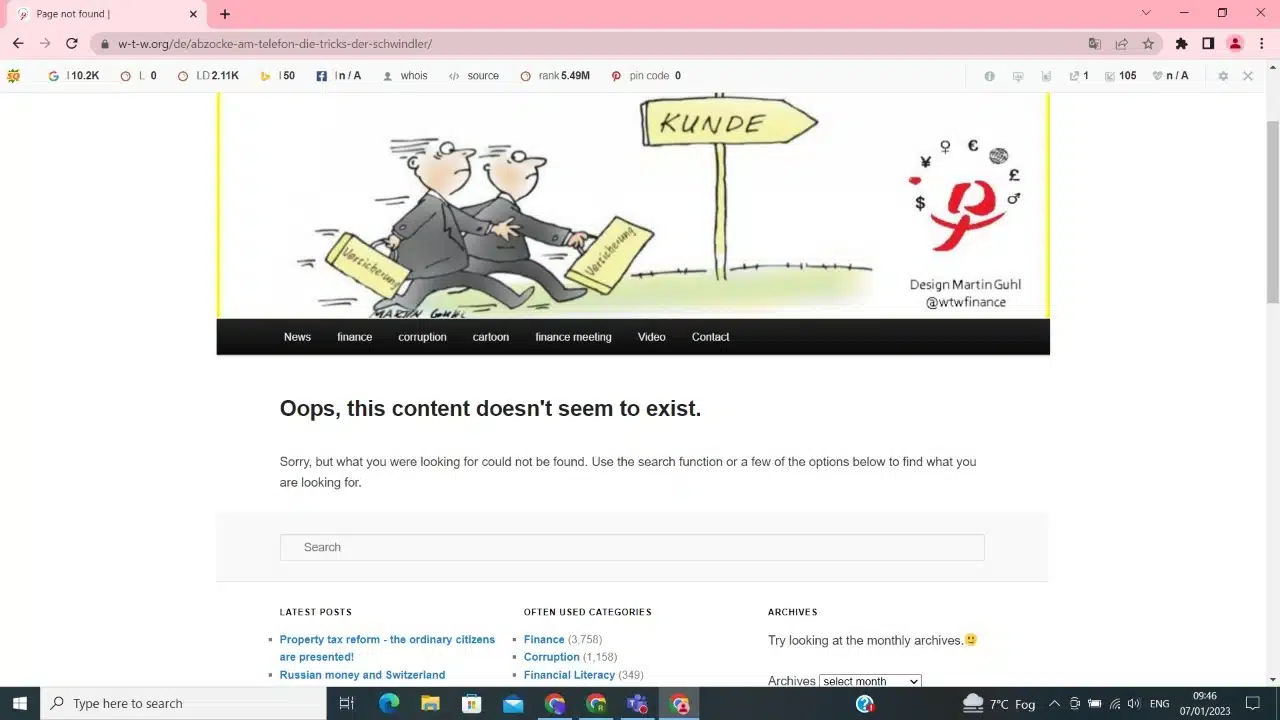Show hidden system tray icons

click(1054, 703)
